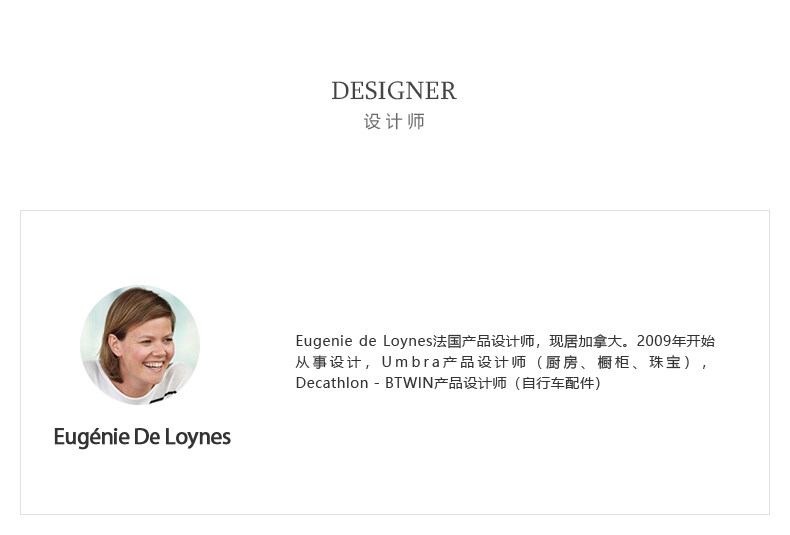Viewport: 790px width, 535px height.
Task: Click the bold Eugénie De Loynes name caption
Action: coord(142,437)
